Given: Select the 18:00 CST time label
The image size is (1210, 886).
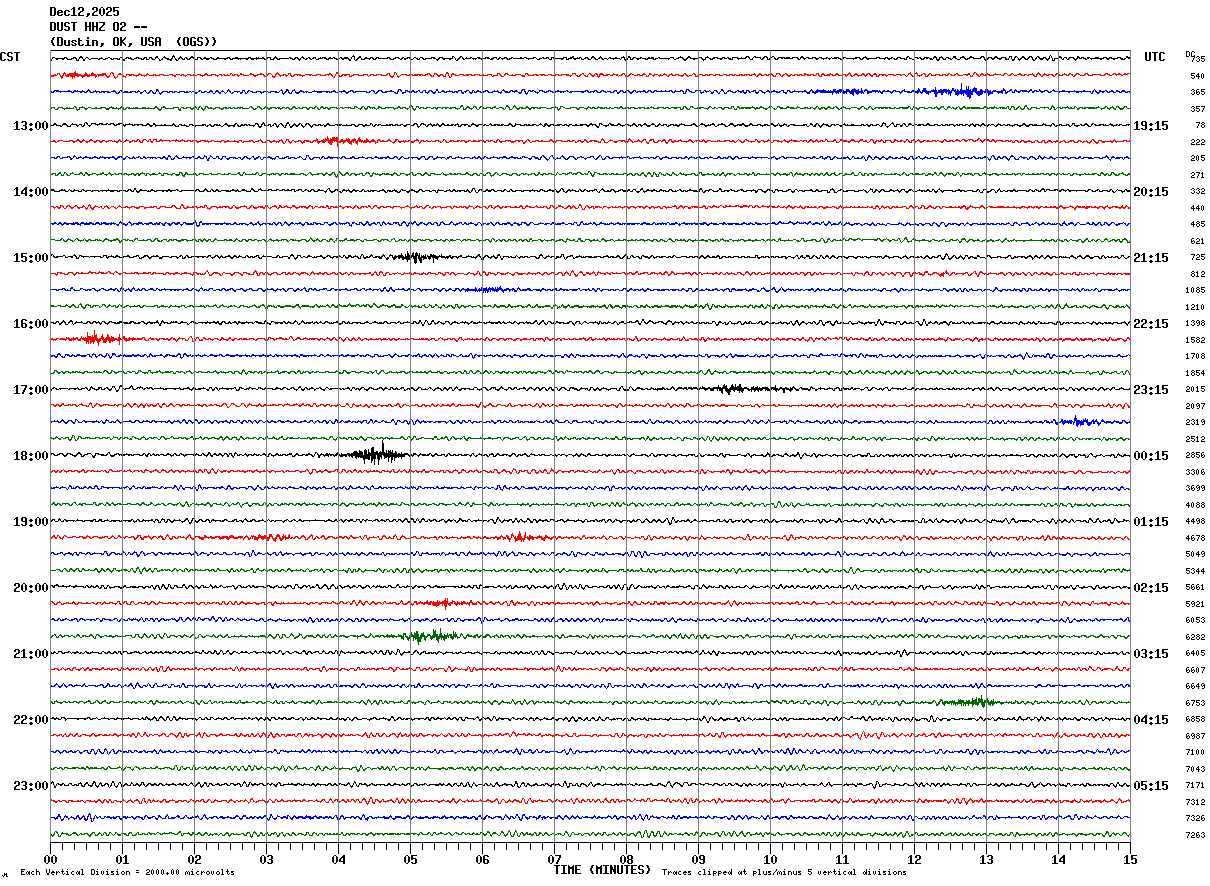Looking at the screenshot, I should 30,456.
